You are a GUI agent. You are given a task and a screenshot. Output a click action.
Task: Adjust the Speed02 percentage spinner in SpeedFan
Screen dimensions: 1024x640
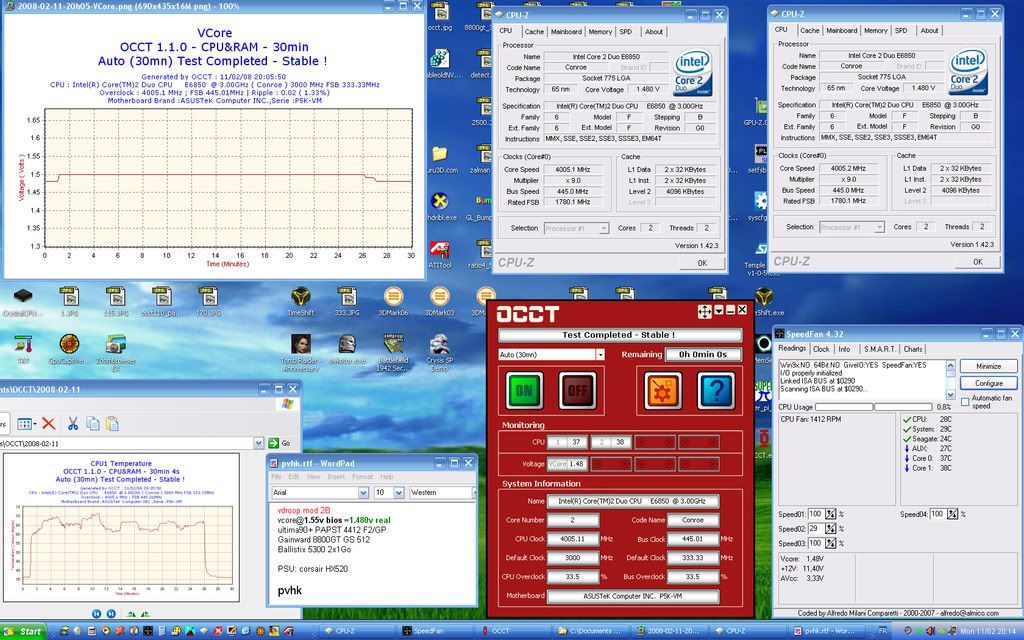(x=829, y=528)
